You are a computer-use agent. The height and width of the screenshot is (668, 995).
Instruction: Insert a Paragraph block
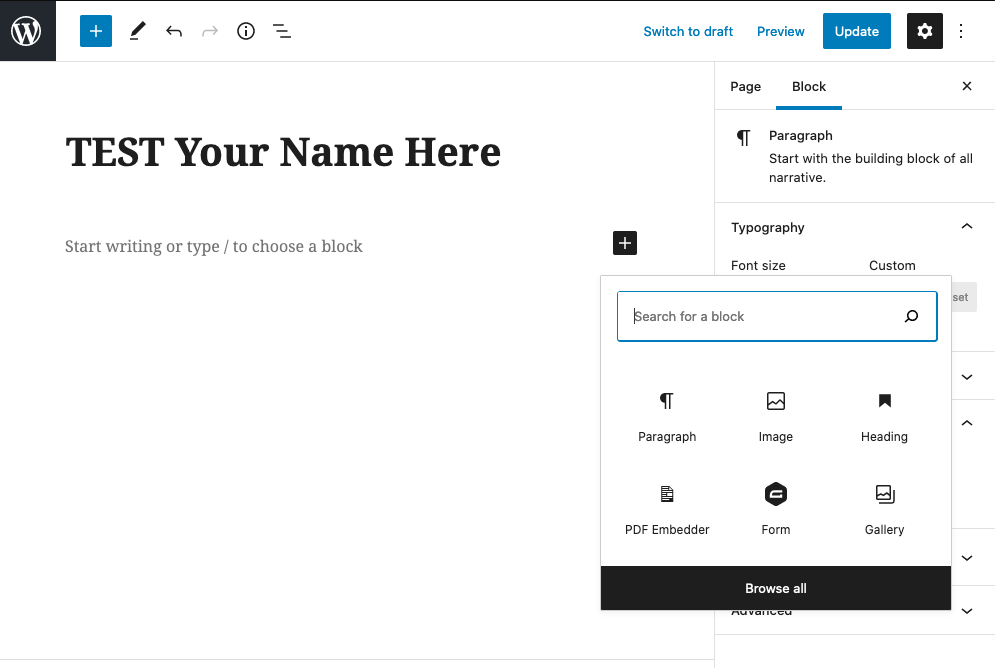[667, 417]
